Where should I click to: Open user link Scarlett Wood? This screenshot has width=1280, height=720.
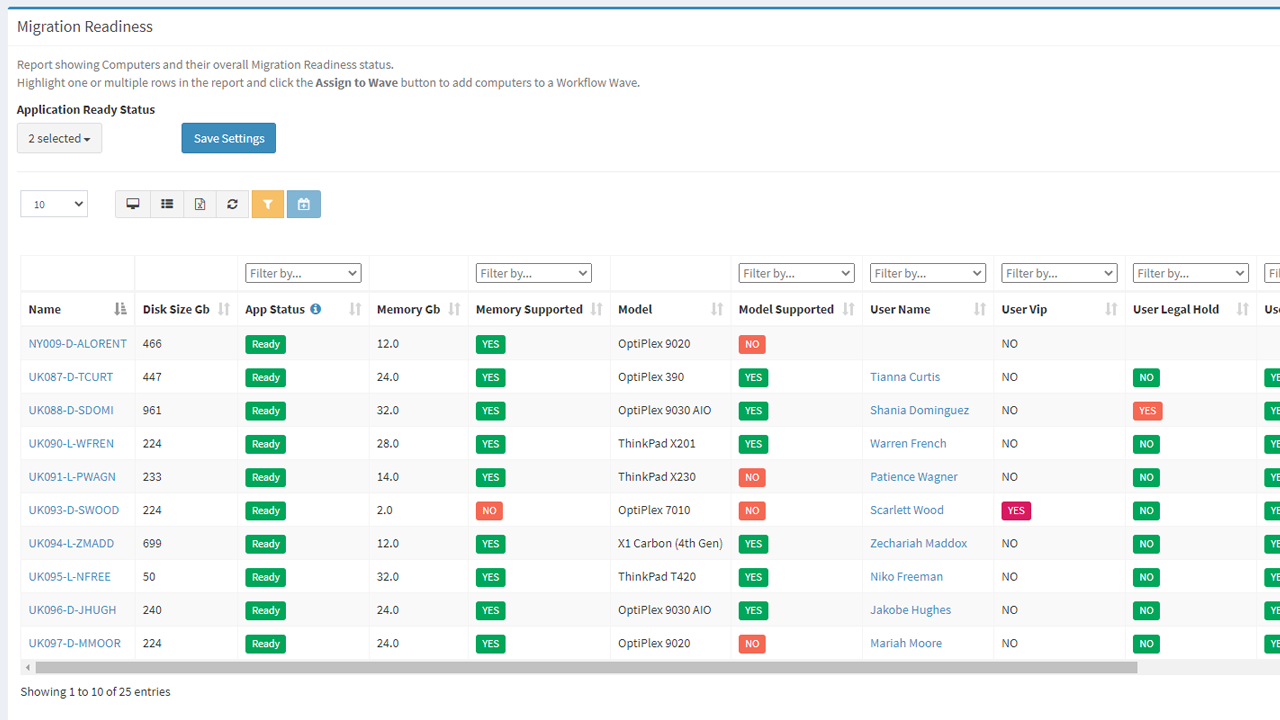point(906,510)
